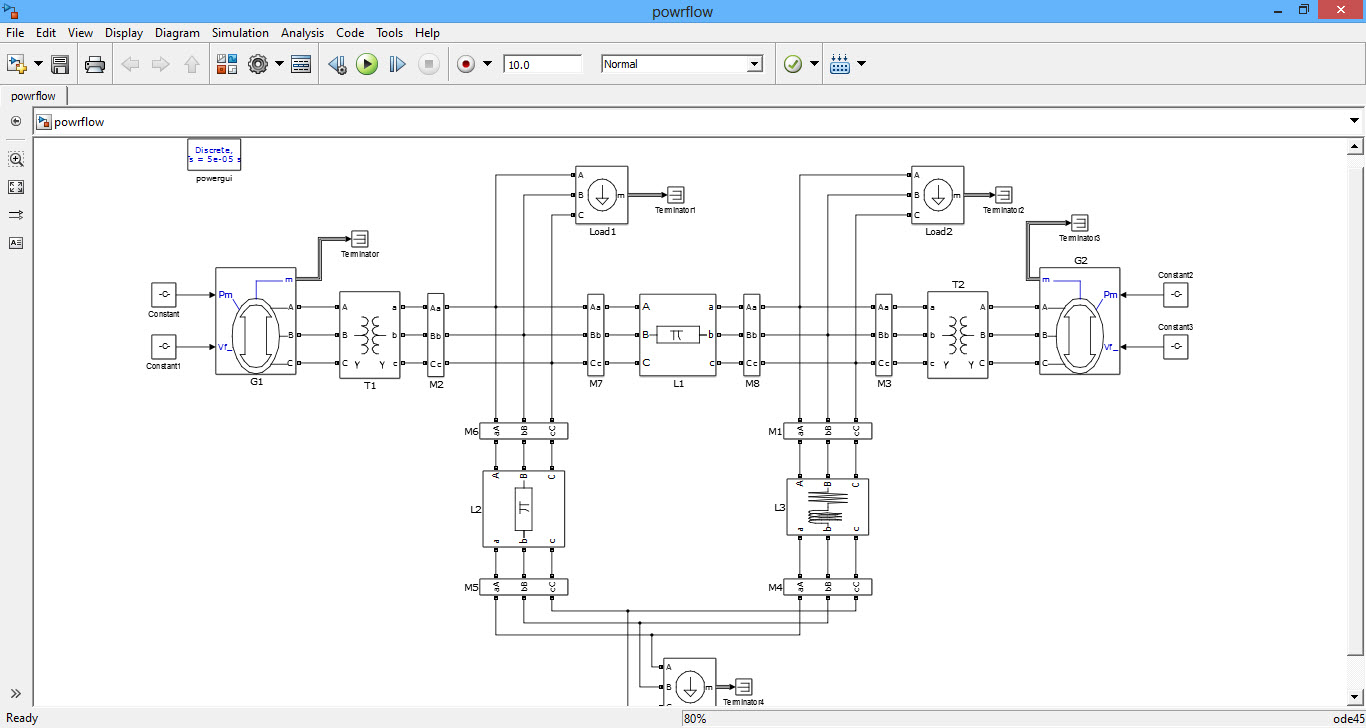Run the simulation with the green Play button
This screenshot has width=1366, height=728.
click(367, 64)
